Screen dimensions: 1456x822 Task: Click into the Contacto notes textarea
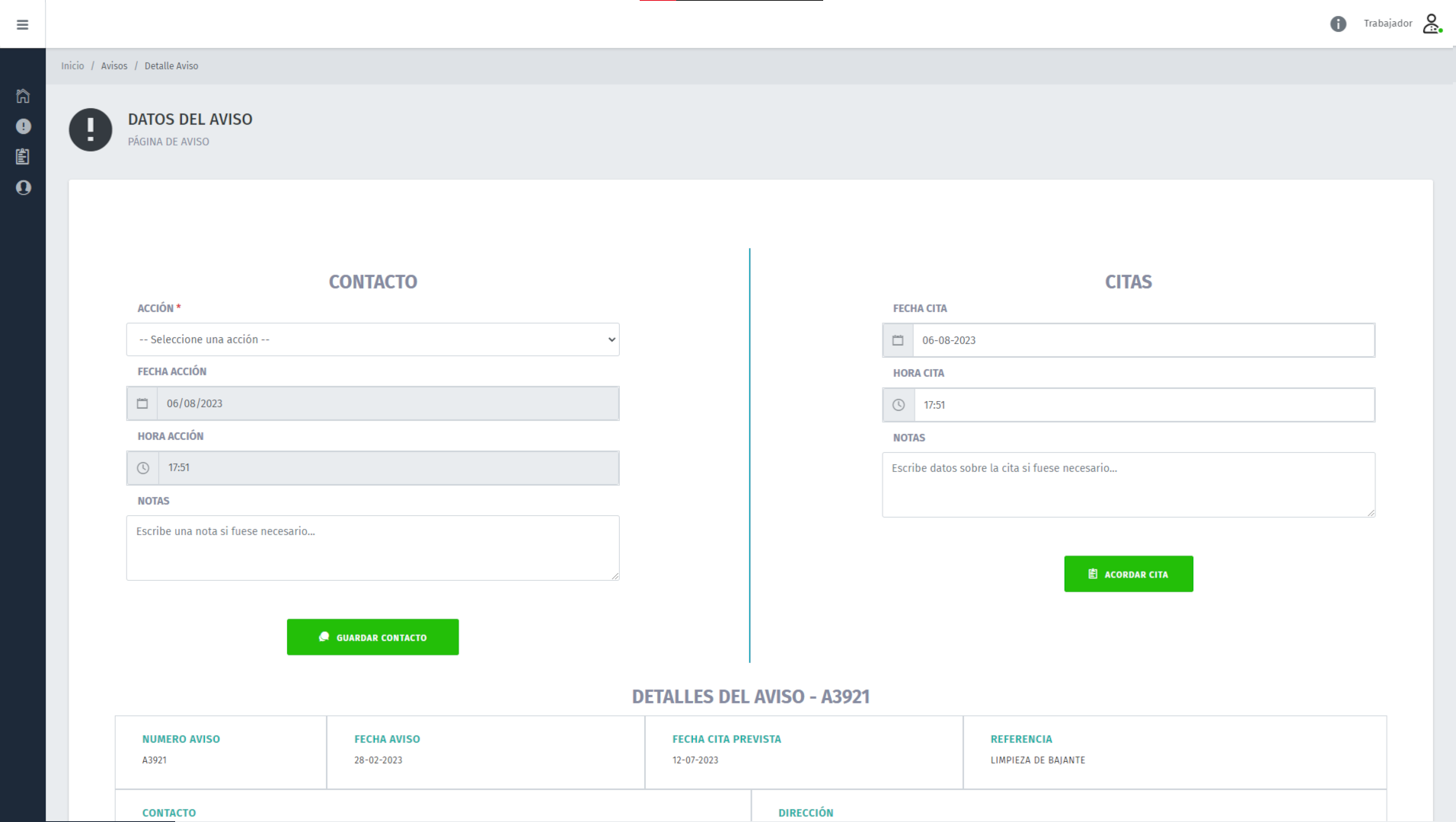372,548
